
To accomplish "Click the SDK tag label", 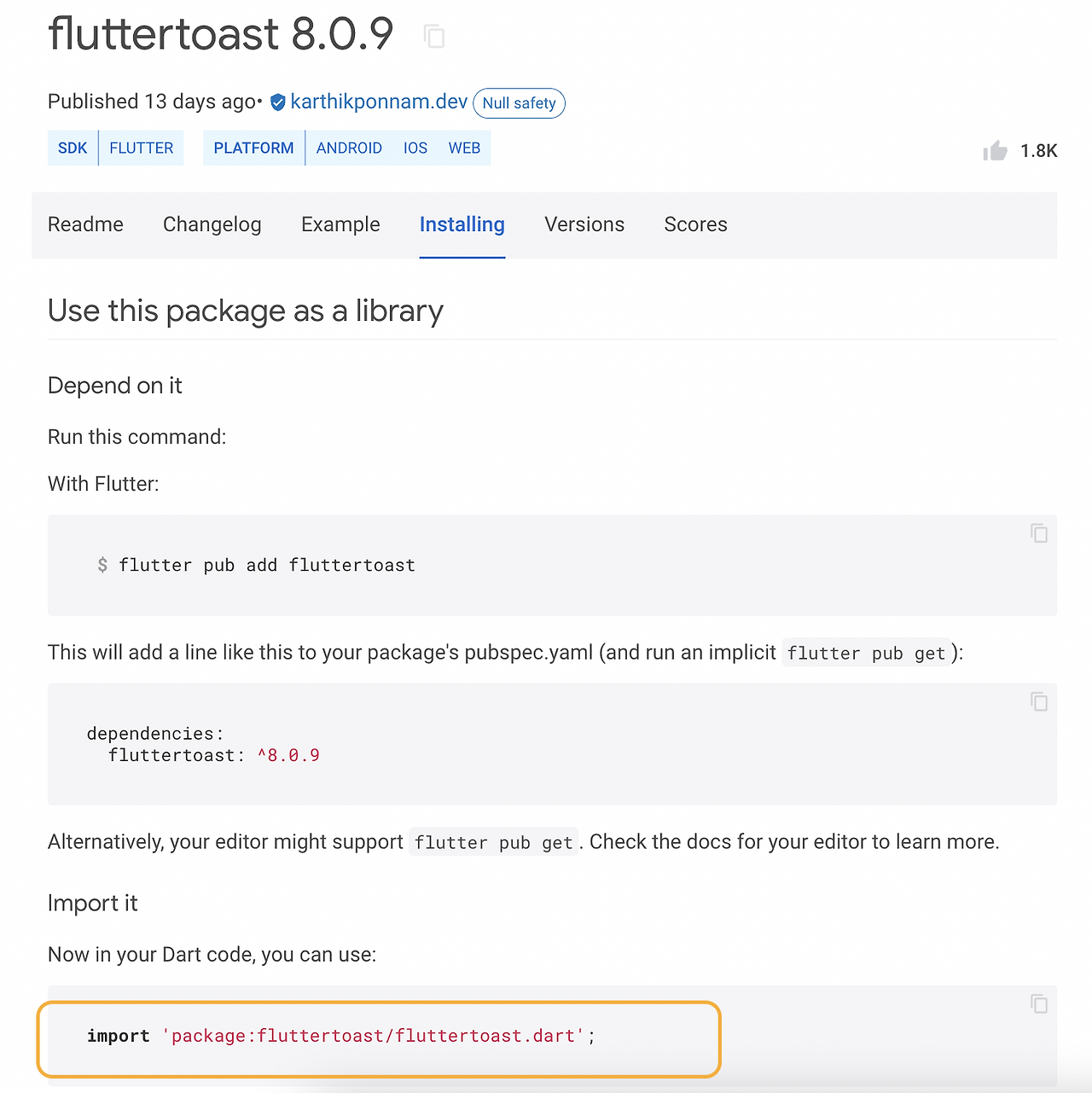I will (73, 148).
